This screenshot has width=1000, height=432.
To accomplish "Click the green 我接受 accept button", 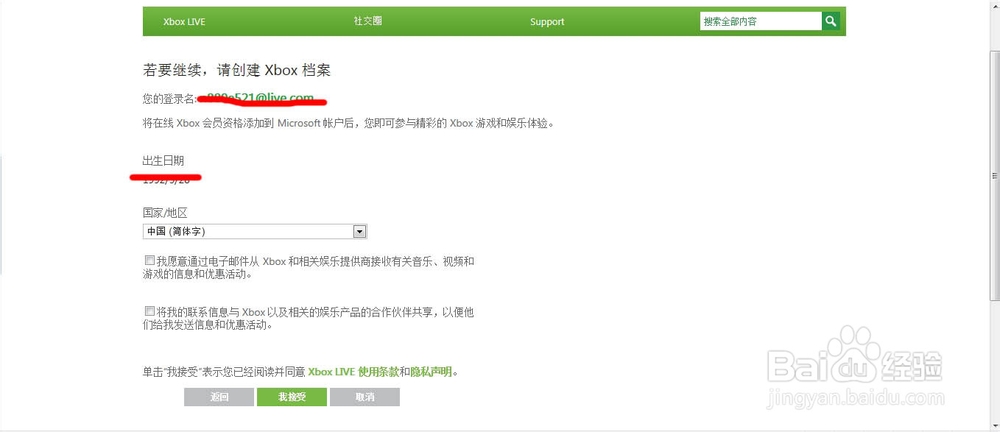I will (292, 397).
